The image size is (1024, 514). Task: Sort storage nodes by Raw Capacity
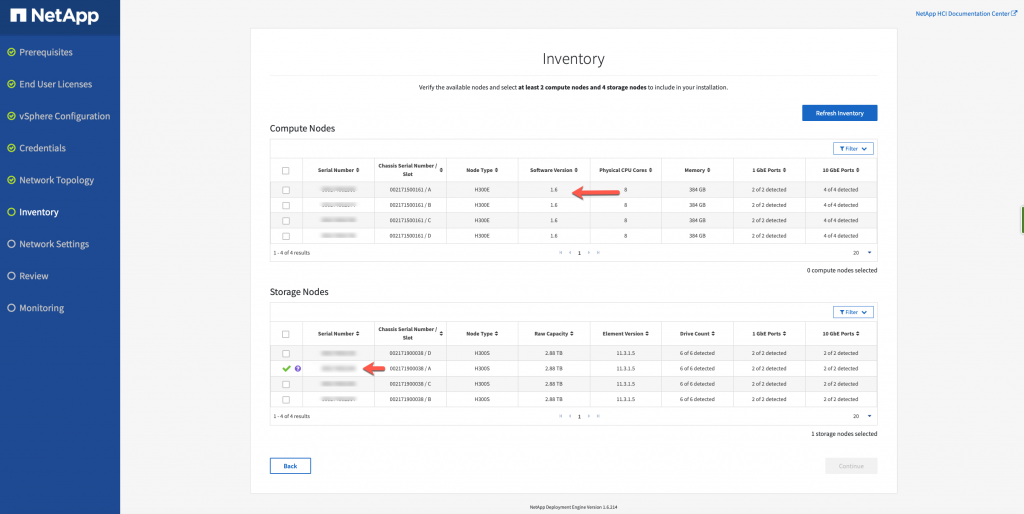coord(554,334)
